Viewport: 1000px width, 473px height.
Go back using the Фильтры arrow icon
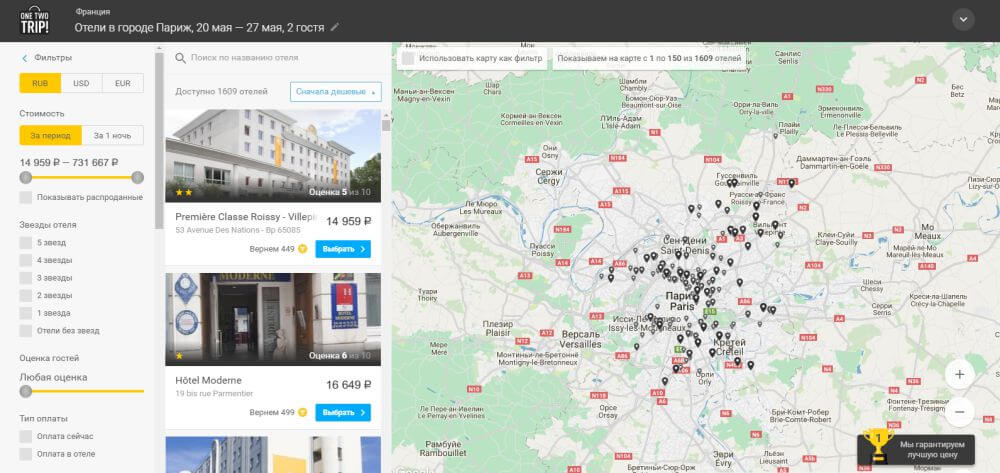click(x=25, y=58)
